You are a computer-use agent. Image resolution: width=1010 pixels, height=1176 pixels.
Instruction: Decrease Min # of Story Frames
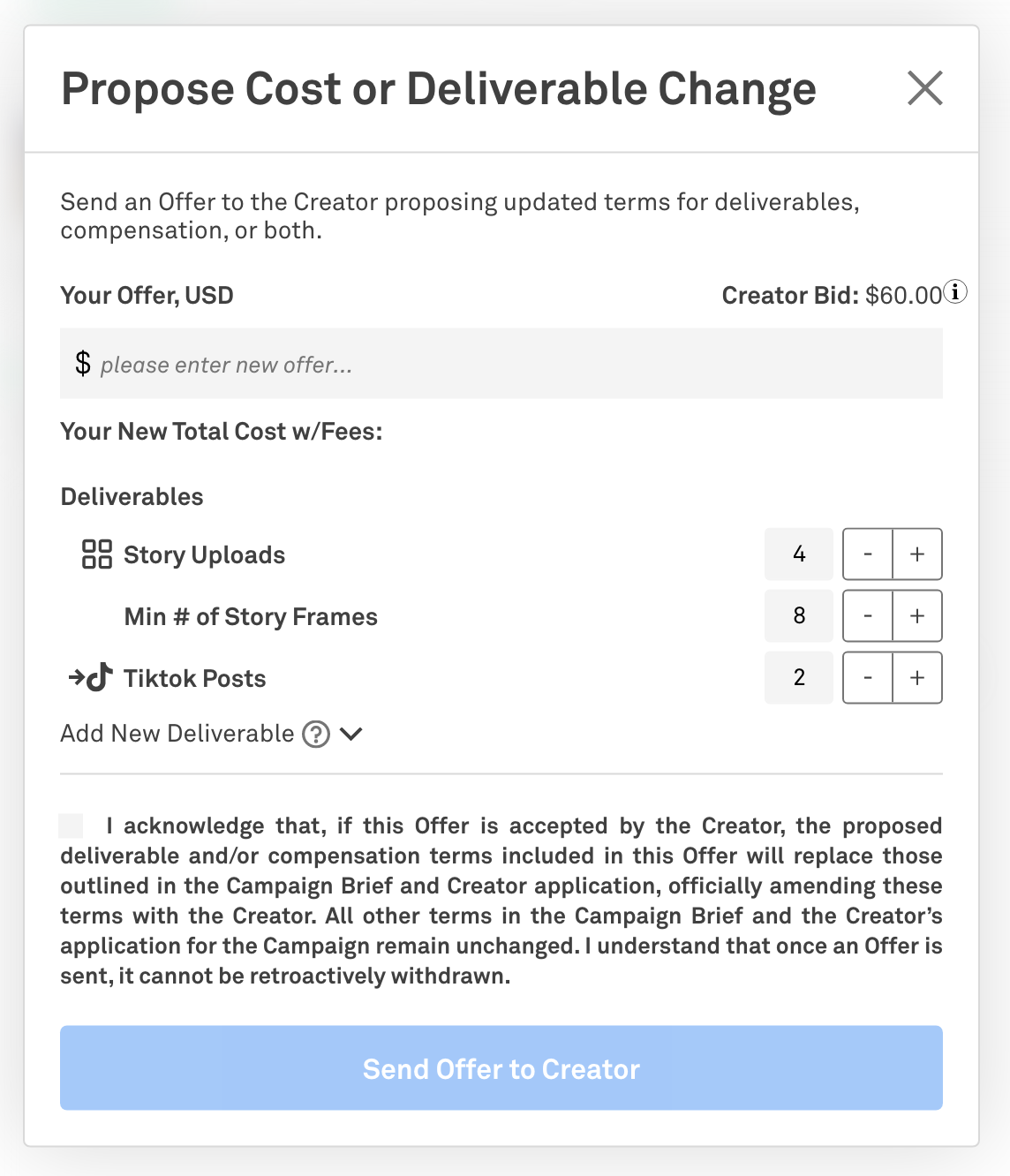[x=868, y=616]
